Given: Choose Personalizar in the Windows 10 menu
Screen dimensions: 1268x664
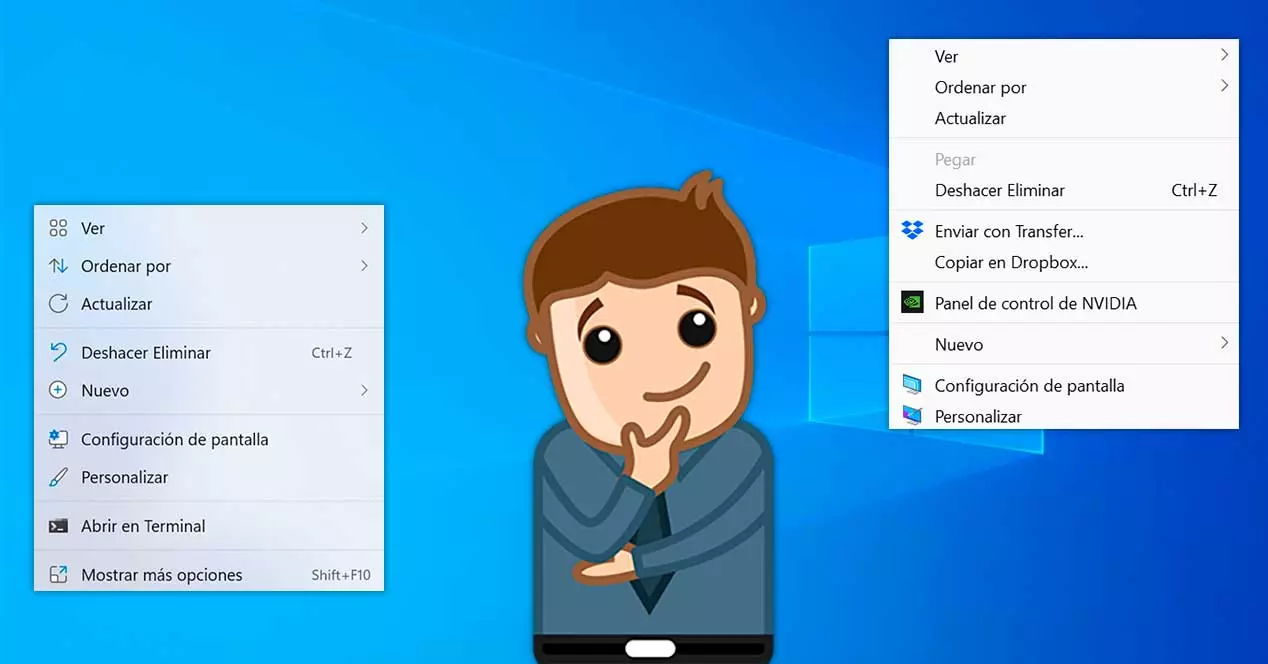Looking at the screenshot, I should tap(977, 416).
